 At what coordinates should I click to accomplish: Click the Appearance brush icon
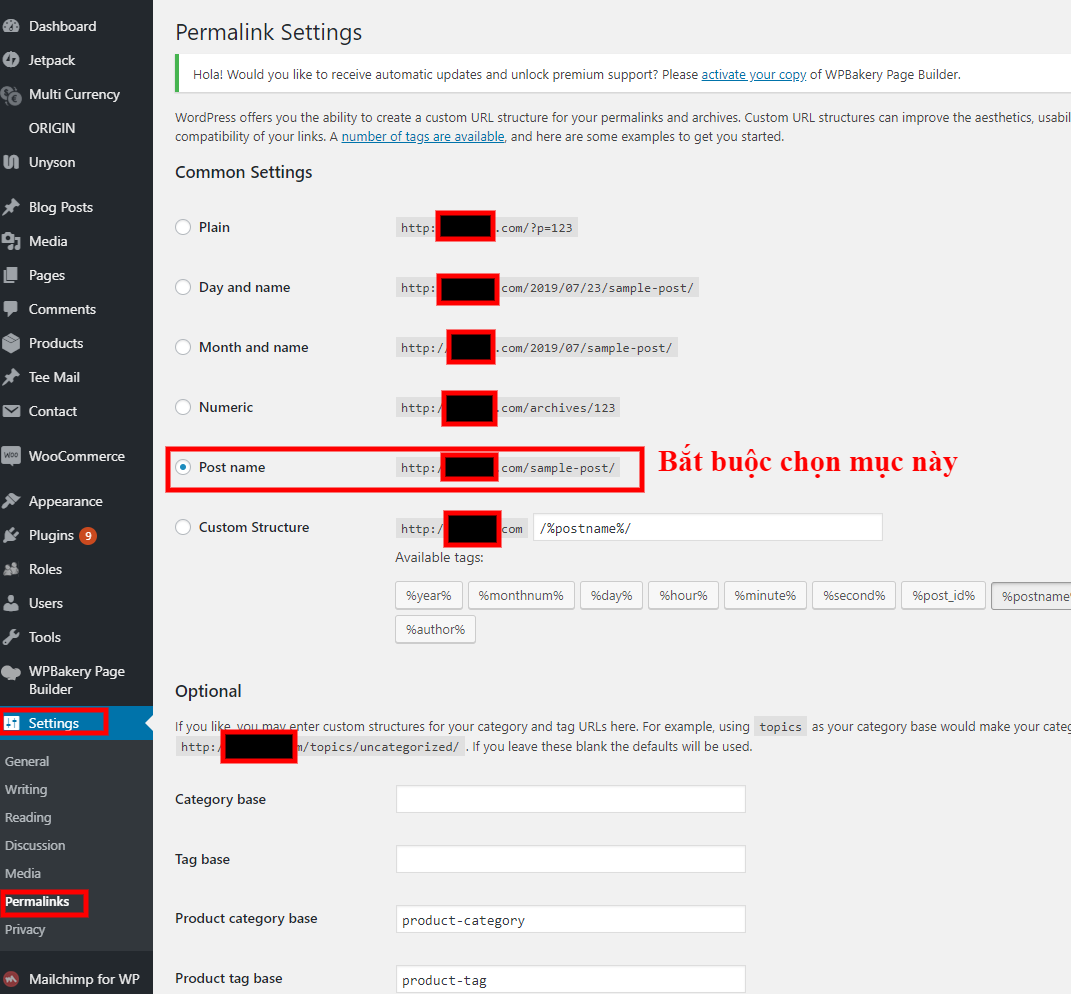[x=11, y=501]
